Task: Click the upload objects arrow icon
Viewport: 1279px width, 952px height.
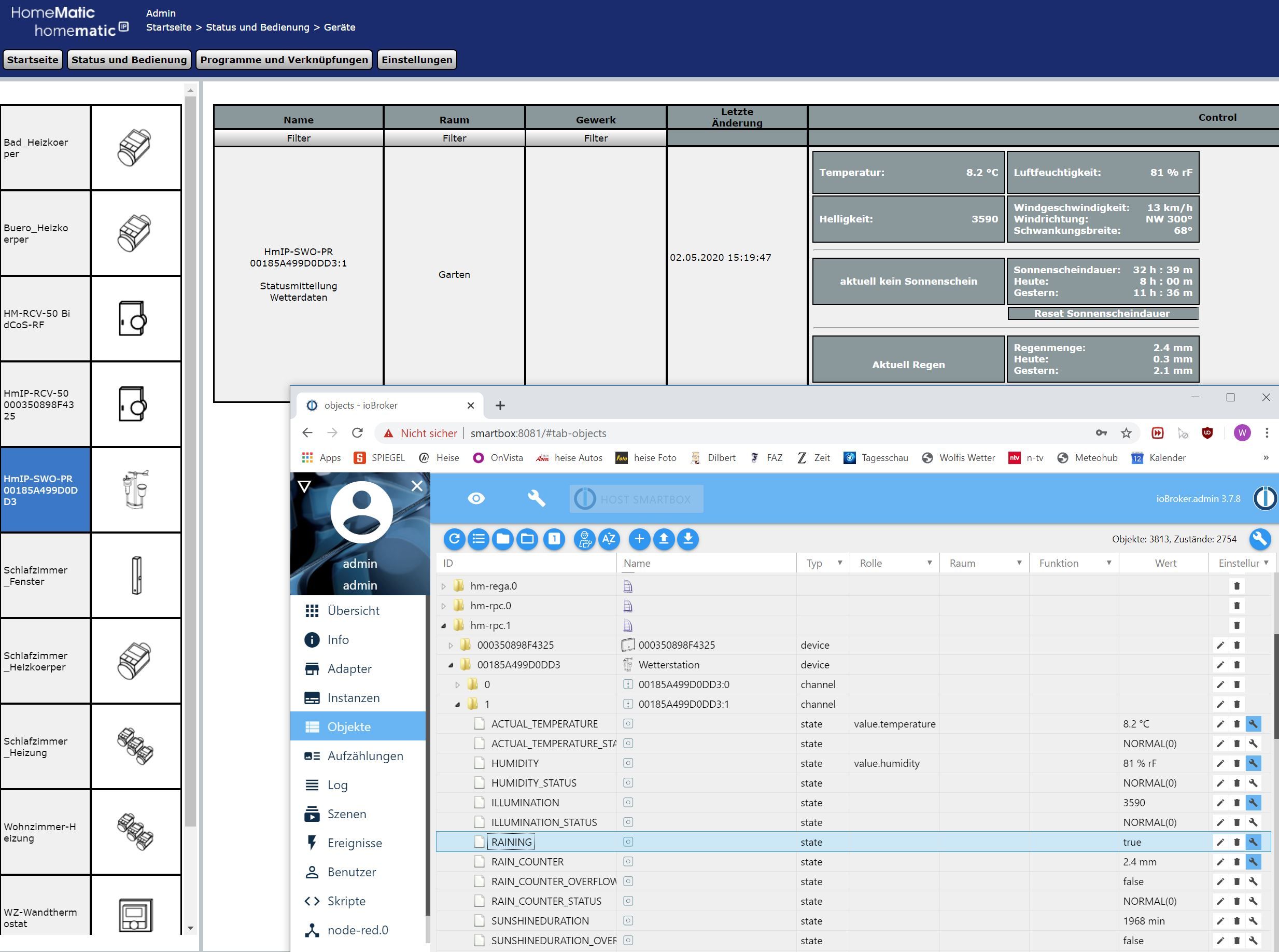Action: 664,539
